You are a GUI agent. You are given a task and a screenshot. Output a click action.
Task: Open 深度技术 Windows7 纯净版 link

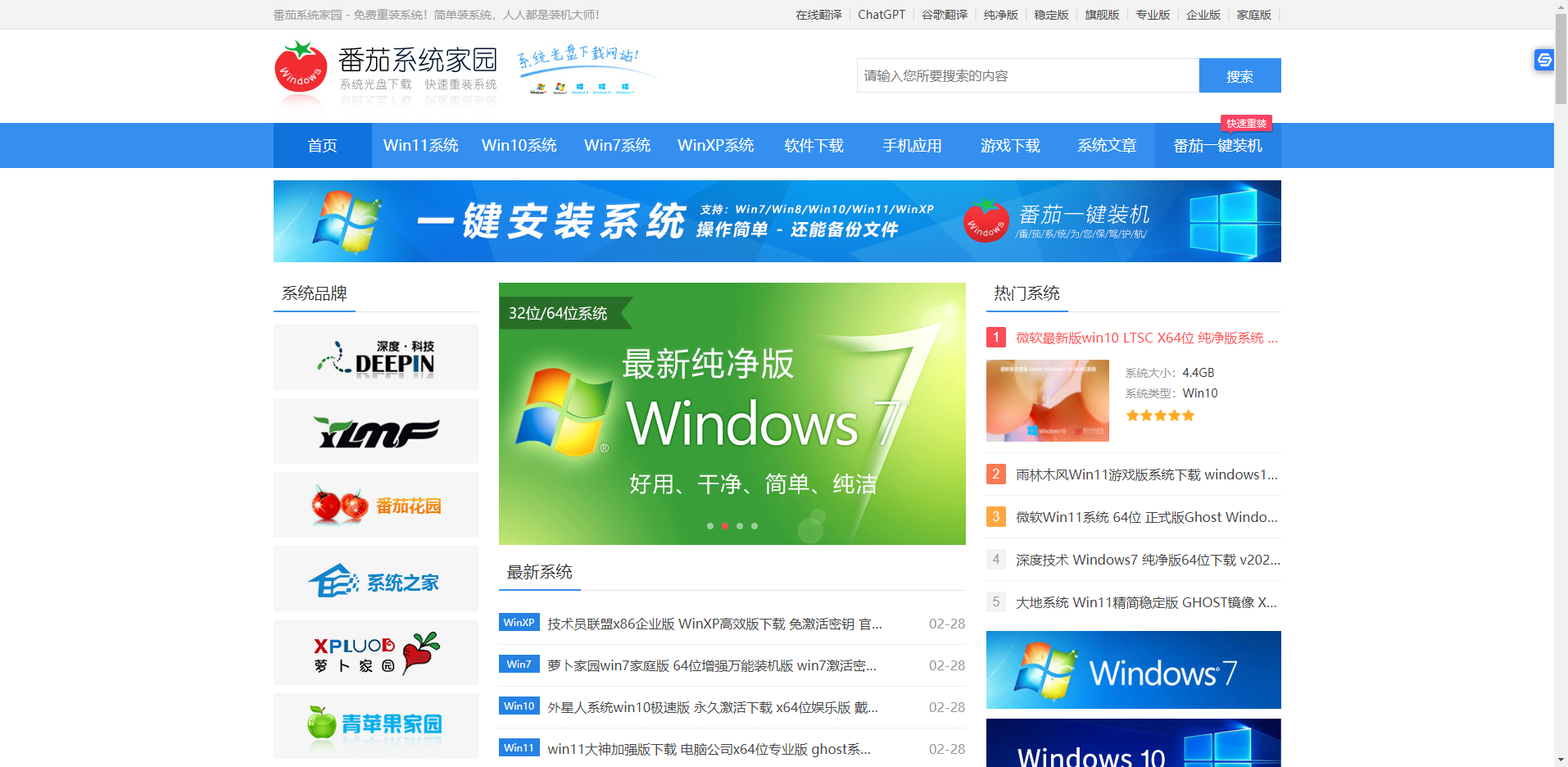(1148, 560)
